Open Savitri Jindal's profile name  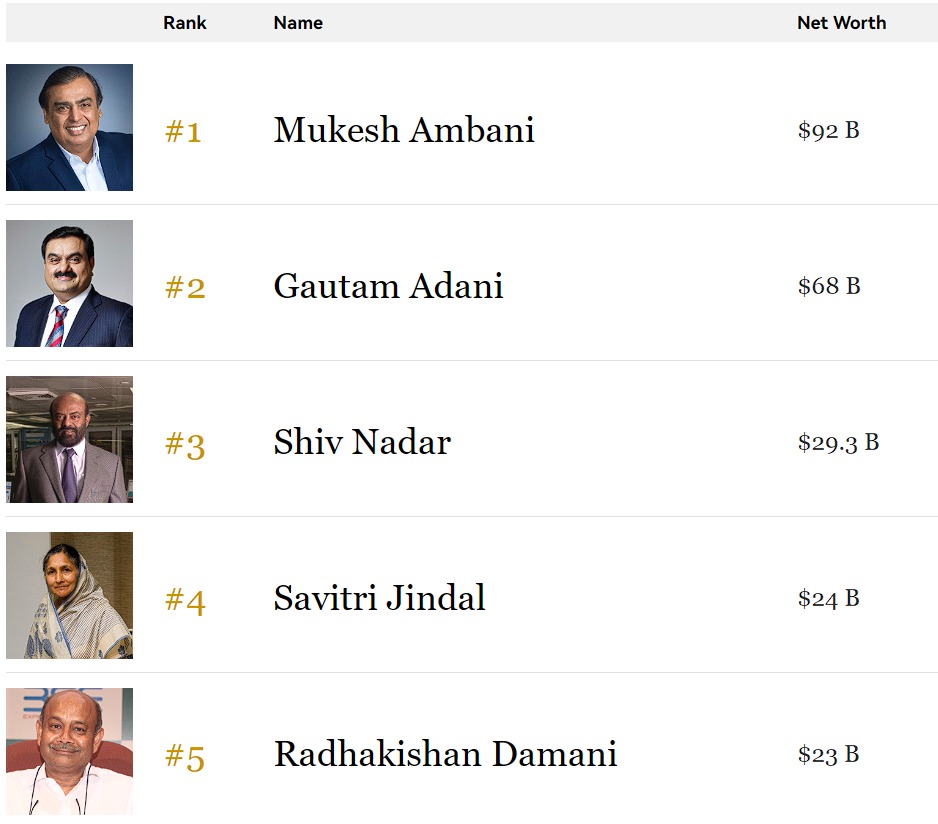click(x=379, y=598)
